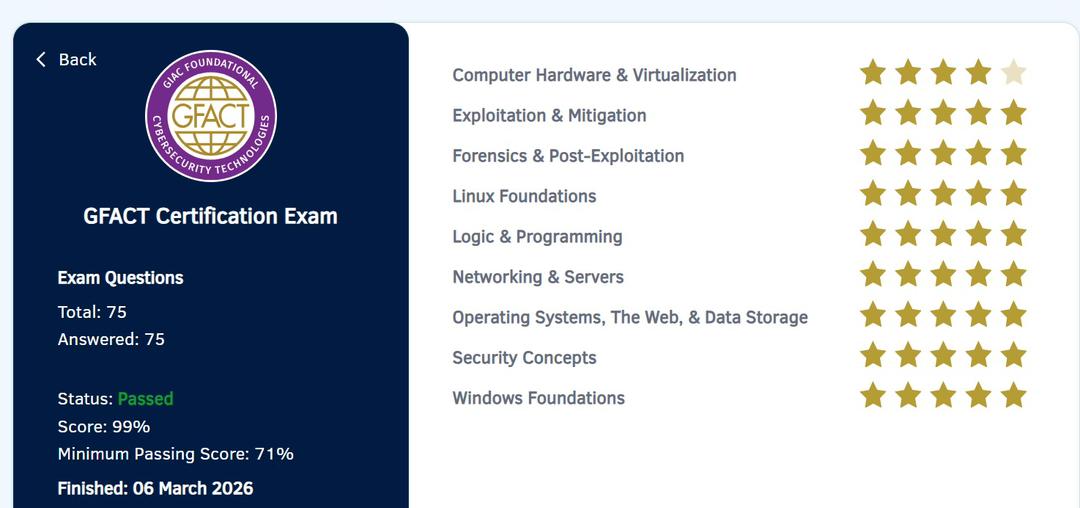Click the first star for Computer Hardware & Virtualization
The width and height of the screenshot is (1080, 508).
(873, 72)
